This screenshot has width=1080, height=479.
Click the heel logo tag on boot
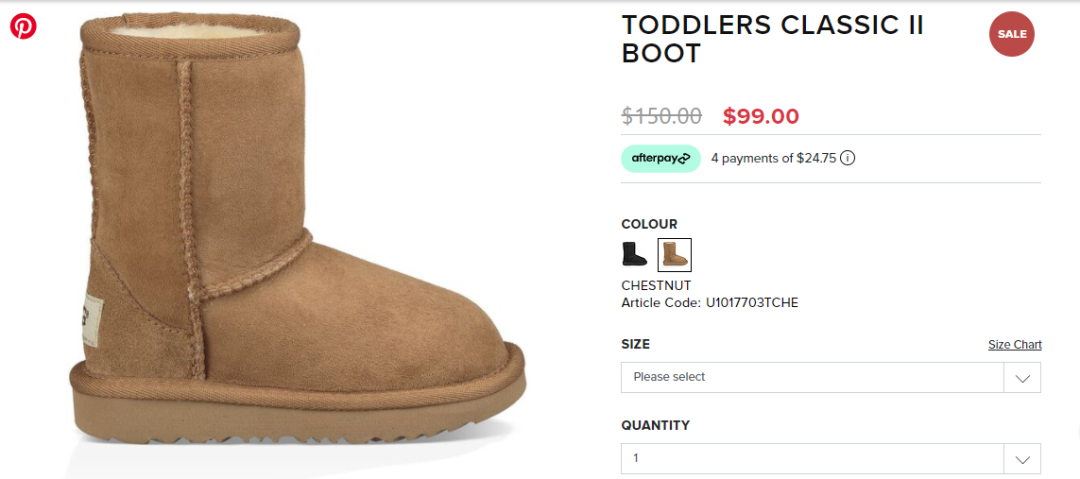point(90,319)
